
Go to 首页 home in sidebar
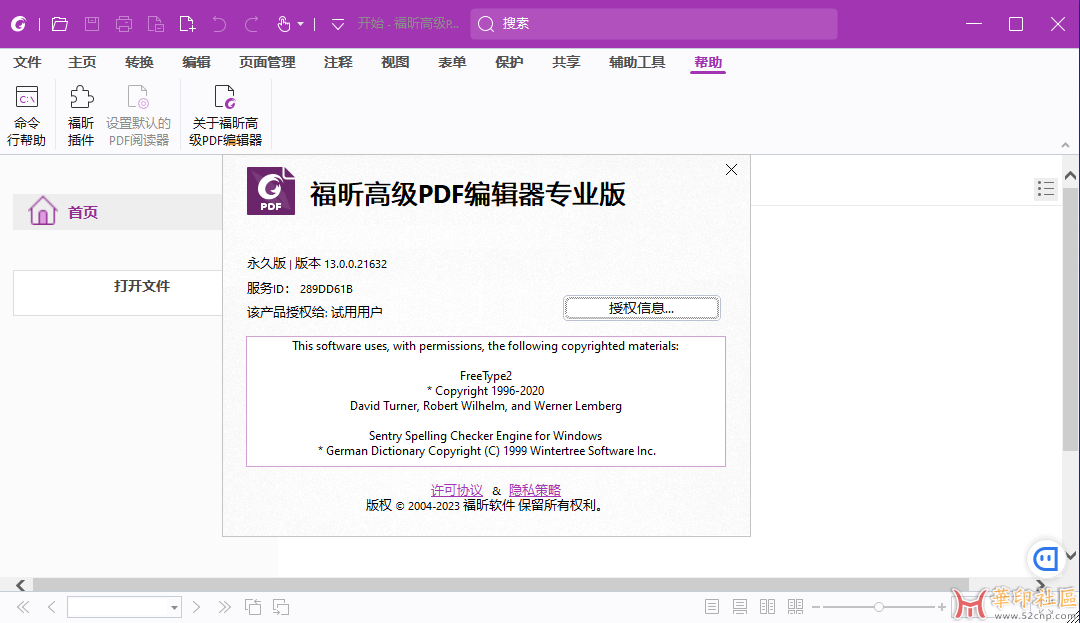tap(118, 212)
